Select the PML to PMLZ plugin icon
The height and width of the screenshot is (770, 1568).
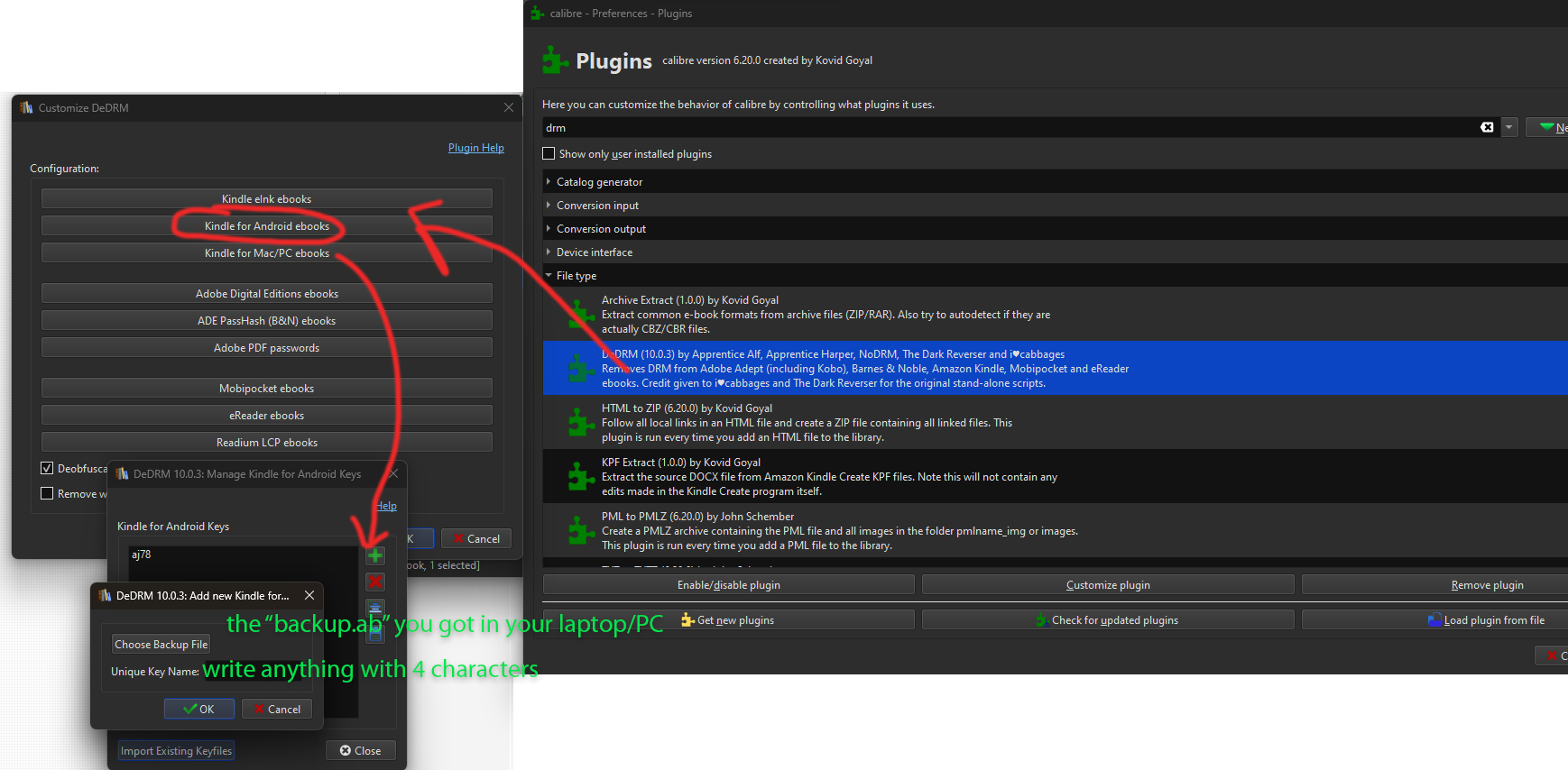[581, 530]
